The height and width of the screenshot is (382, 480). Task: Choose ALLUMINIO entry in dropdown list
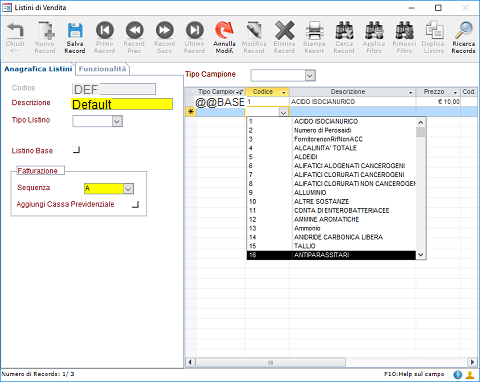(331, 193)
